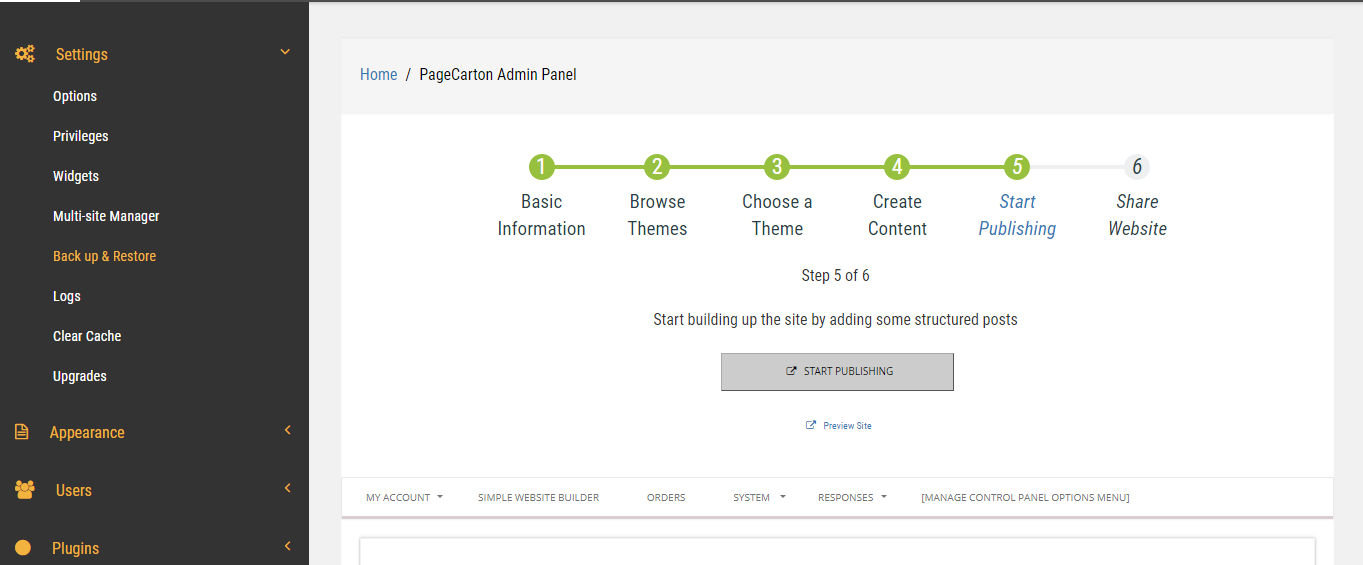Select step 1 circle Basic Information
The width and height of the screenshot is (1363, 565).
[541, 166]
